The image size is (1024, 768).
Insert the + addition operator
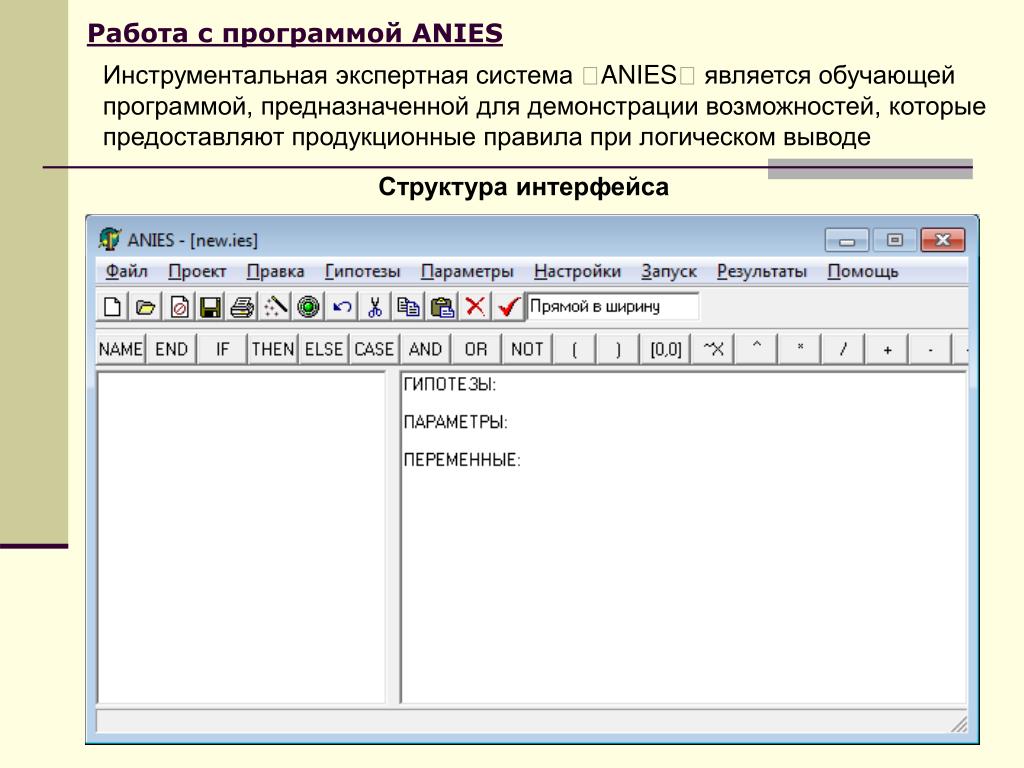tap(887, 349)
